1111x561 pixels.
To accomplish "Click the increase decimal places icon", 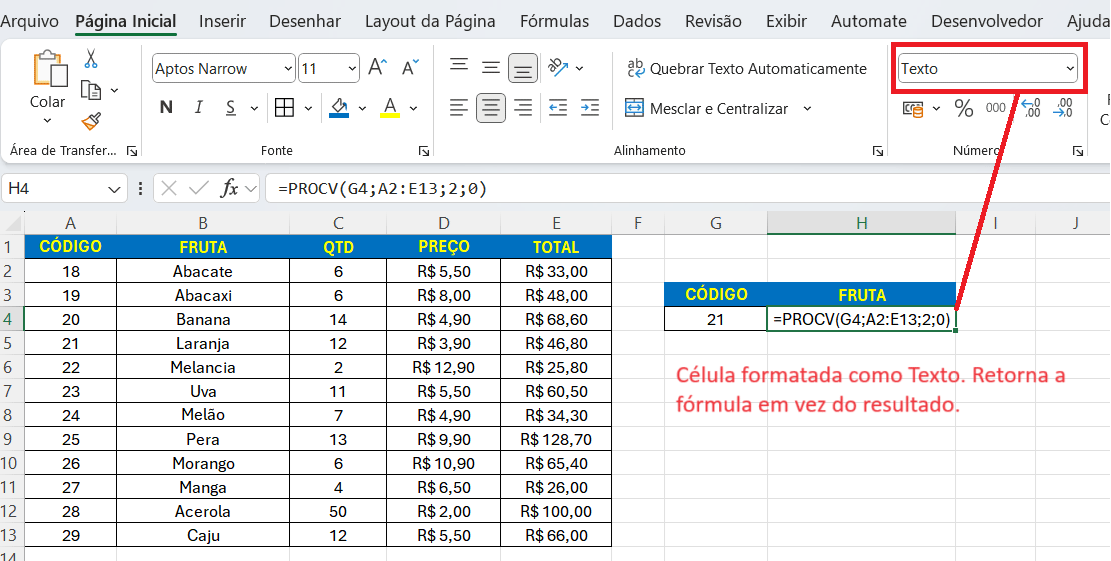I will pyautogui.click(x=1030, y=108).
